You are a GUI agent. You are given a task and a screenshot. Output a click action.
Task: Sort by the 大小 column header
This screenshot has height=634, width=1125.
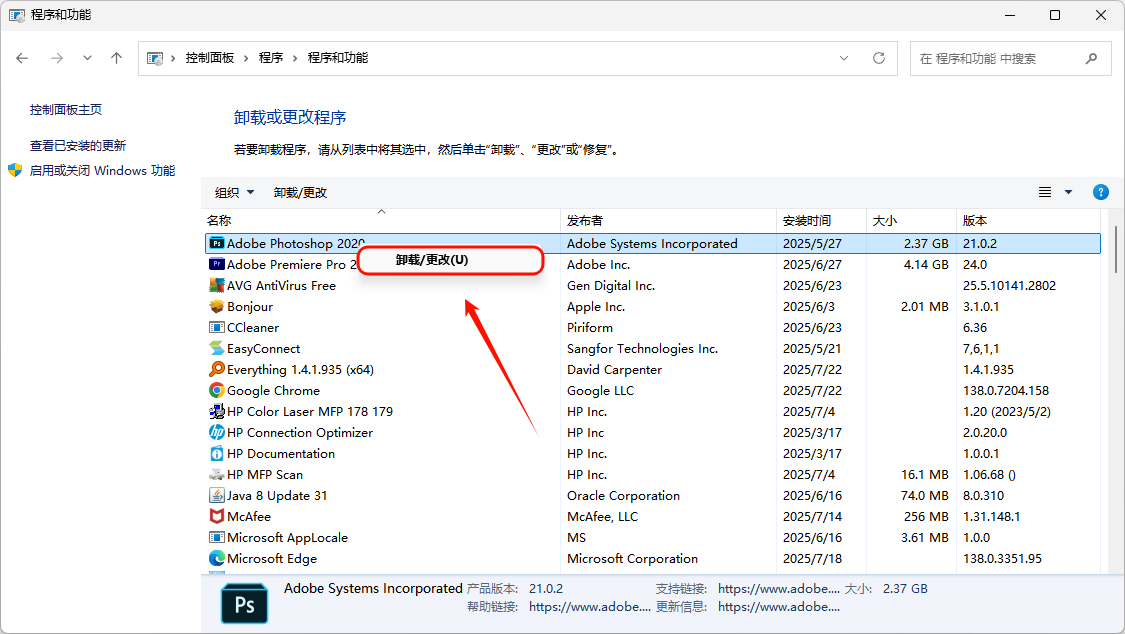(911, 220)
